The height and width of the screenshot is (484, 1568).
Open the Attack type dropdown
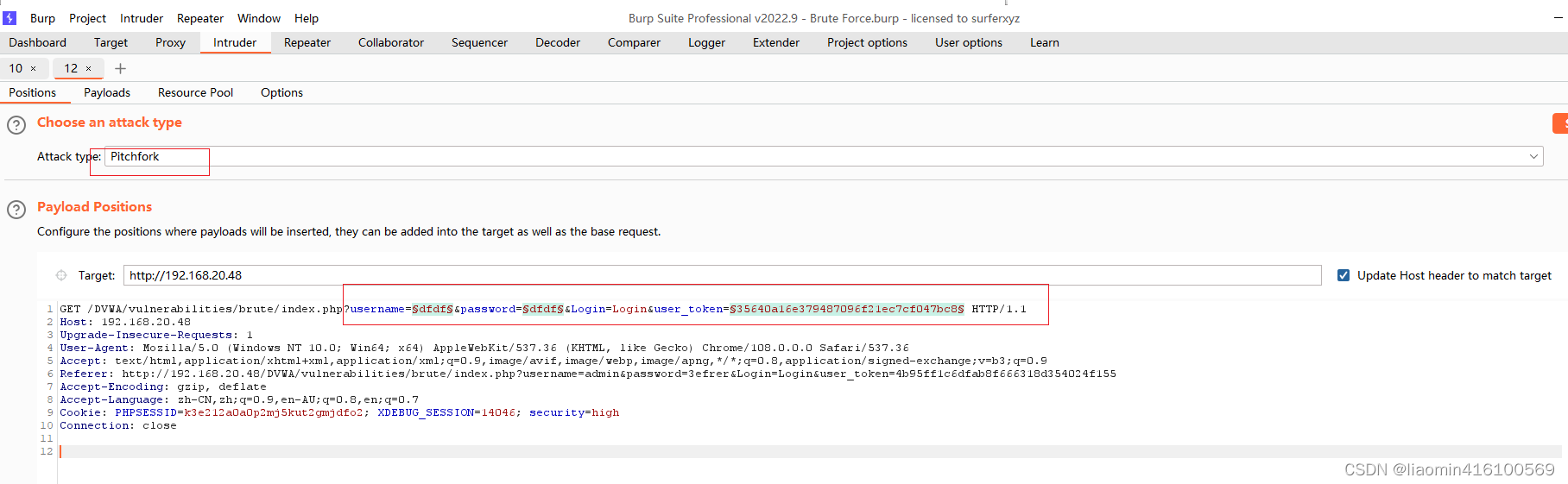(824, 156)
